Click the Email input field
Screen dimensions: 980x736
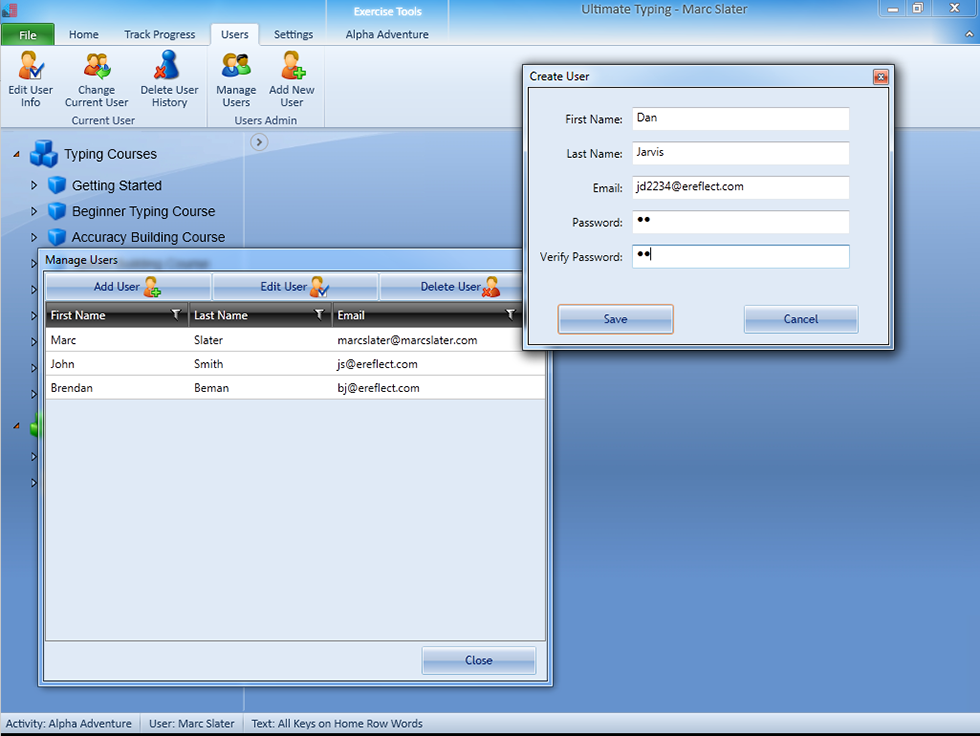740,187
